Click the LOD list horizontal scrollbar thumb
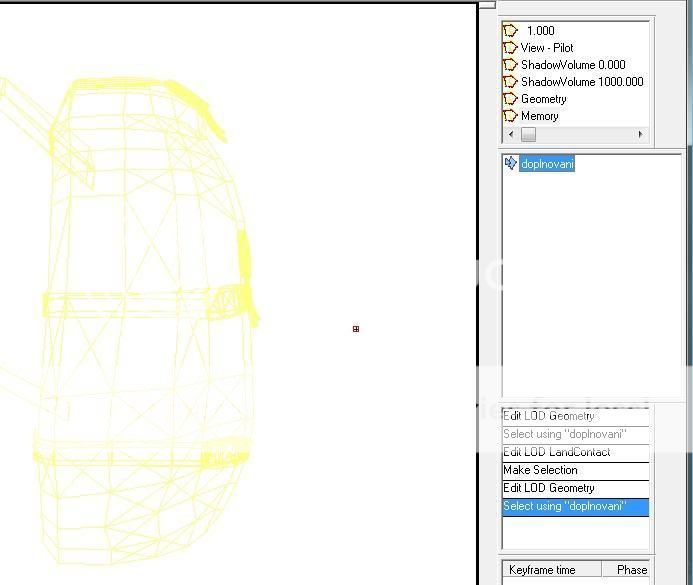693x585 pixels. pyautogui.click(x=528, y=135)
